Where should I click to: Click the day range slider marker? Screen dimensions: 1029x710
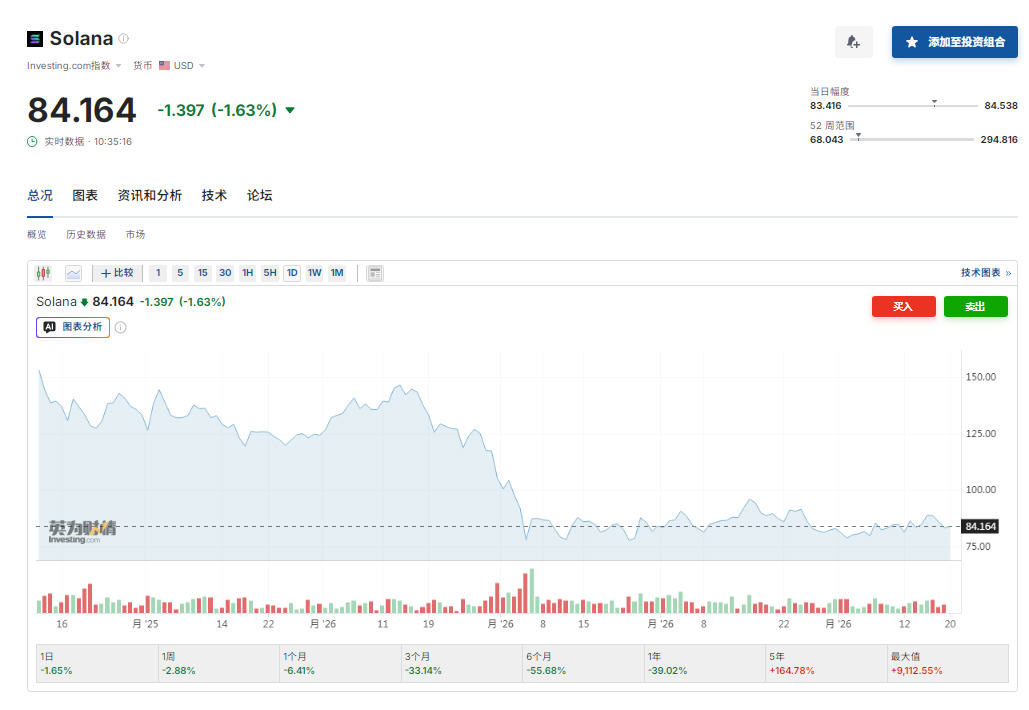(934, 103)
